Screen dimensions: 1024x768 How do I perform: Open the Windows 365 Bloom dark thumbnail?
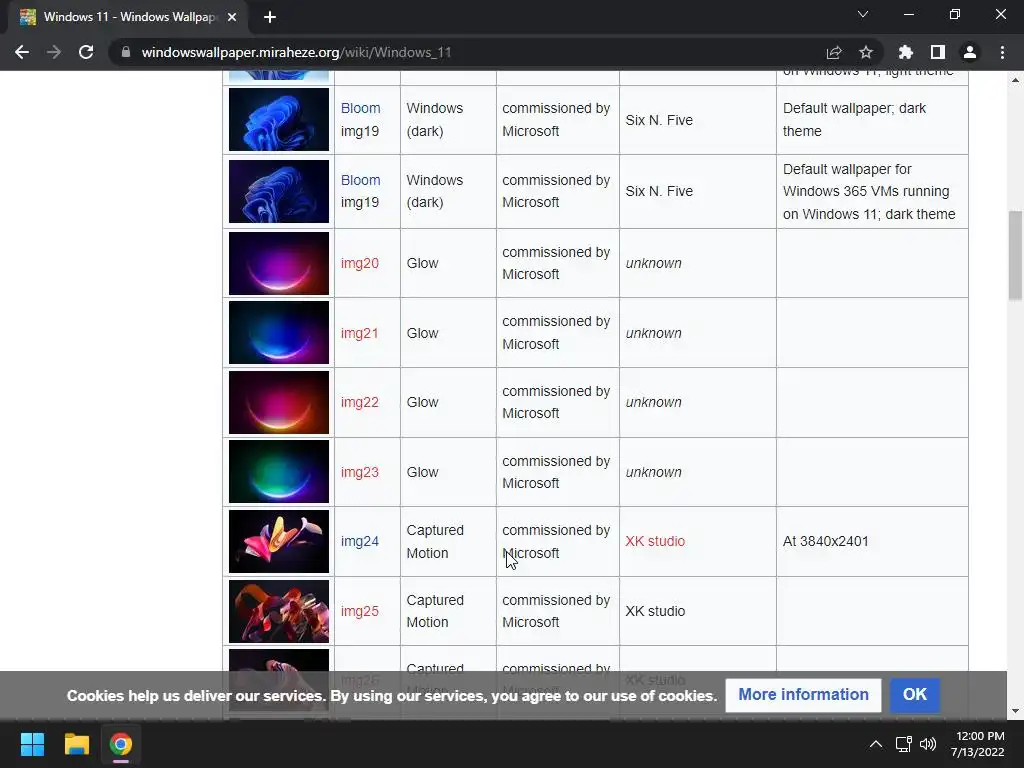tap(279, 191)
